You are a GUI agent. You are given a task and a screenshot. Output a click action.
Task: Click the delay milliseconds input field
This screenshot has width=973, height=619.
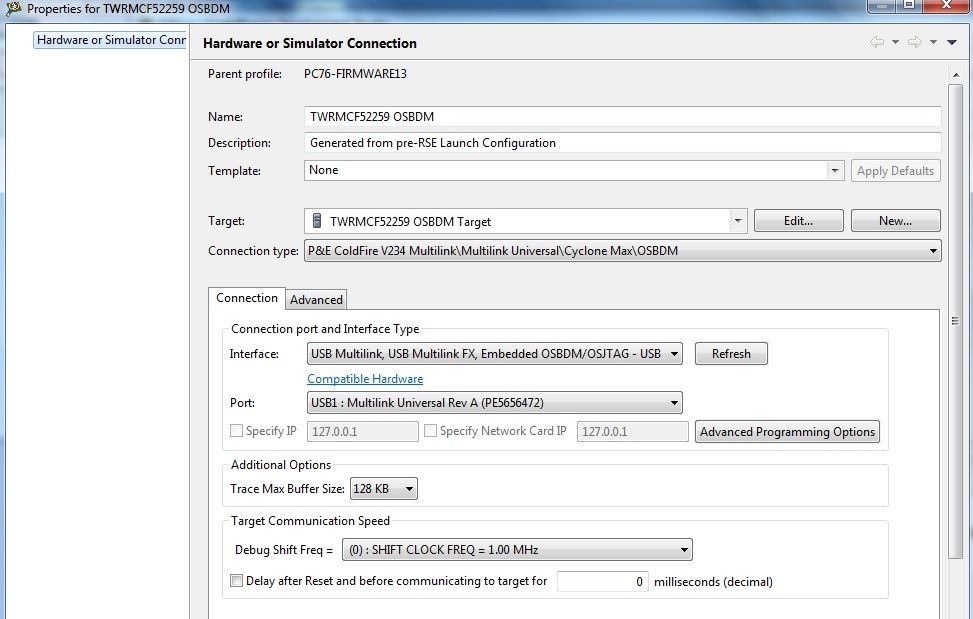(603, 582)
